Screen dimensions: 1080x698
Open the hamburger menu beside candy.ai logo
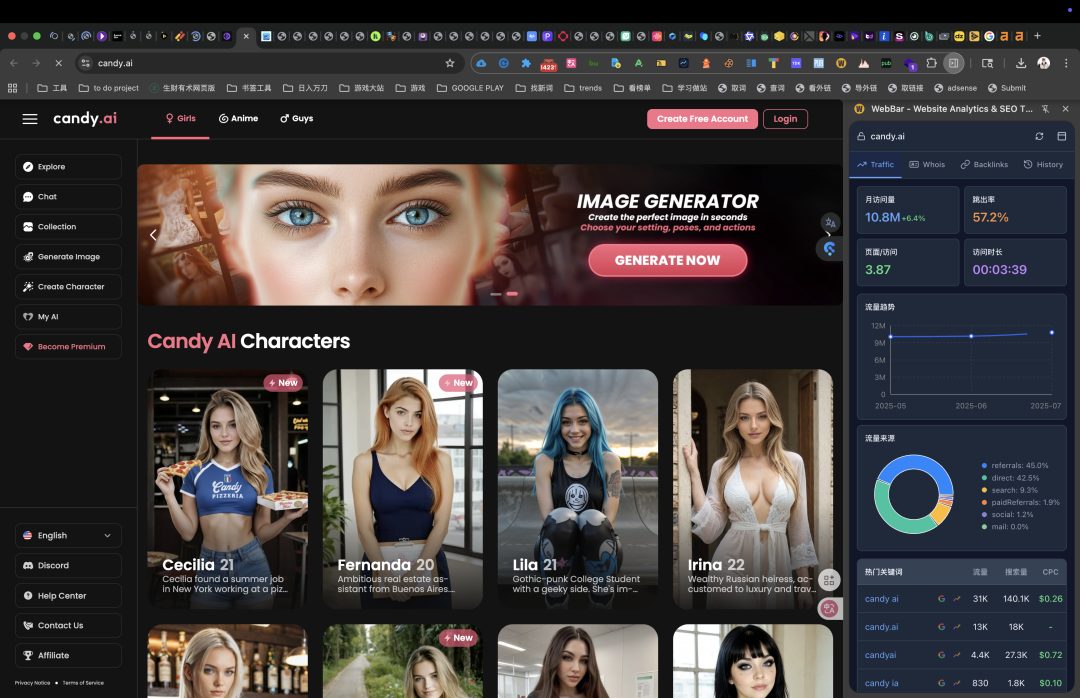(30, 119)
